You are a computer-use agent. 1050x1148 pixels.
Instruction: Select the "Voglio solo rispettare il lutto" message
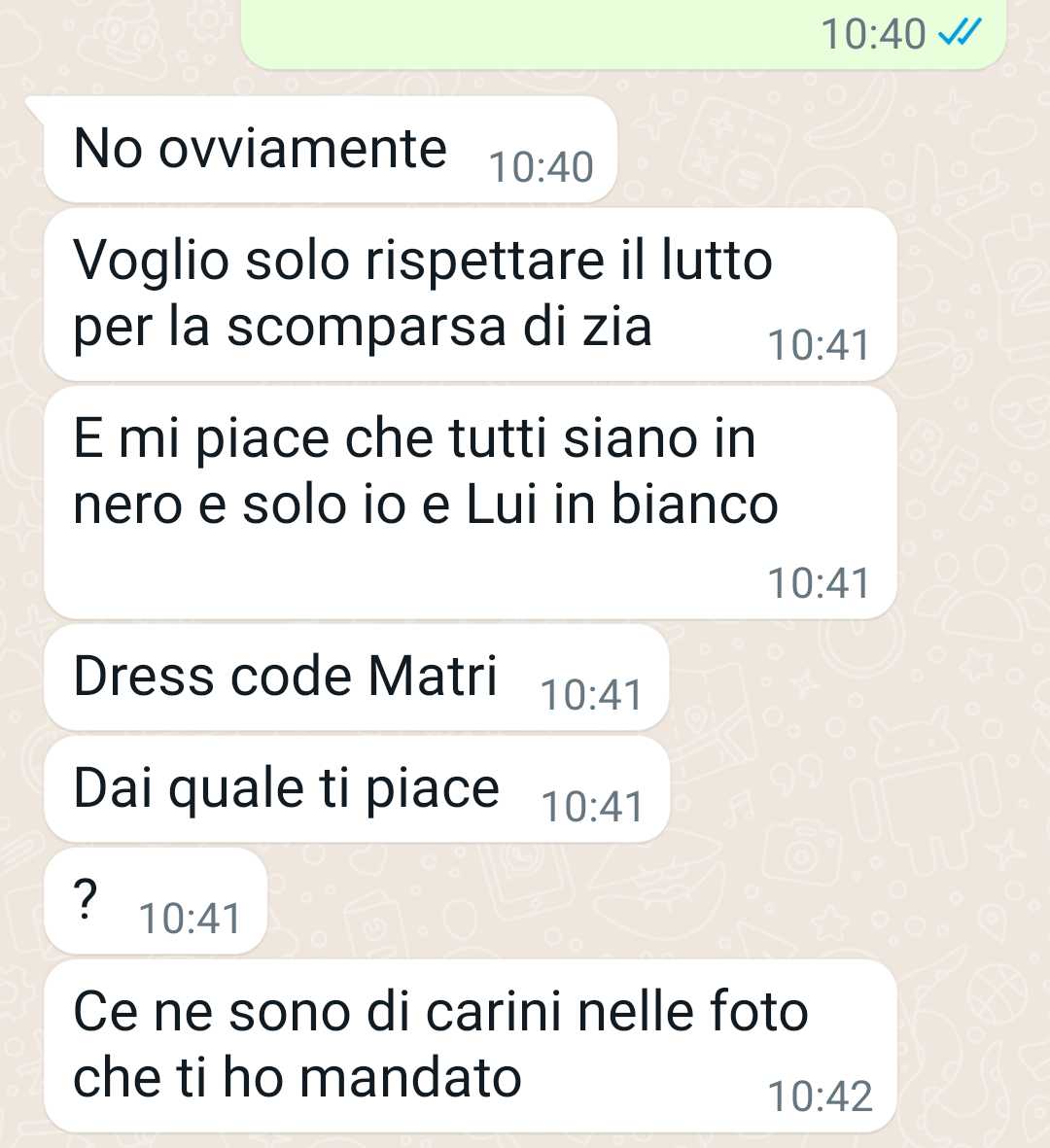click(471, 295)
